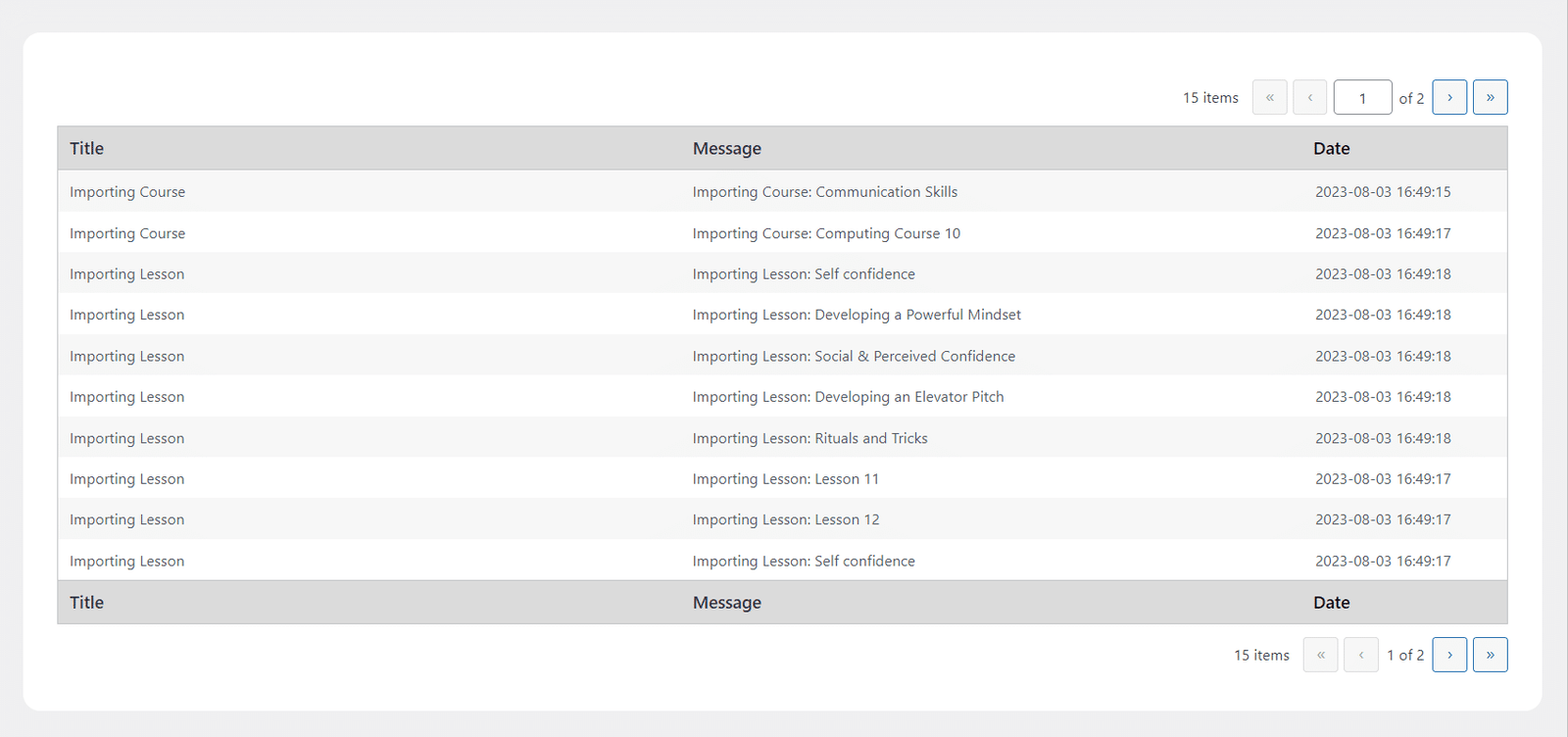Click the current page number input field
This screenshot has height=737, width=1568.
tap(1362, 97)
